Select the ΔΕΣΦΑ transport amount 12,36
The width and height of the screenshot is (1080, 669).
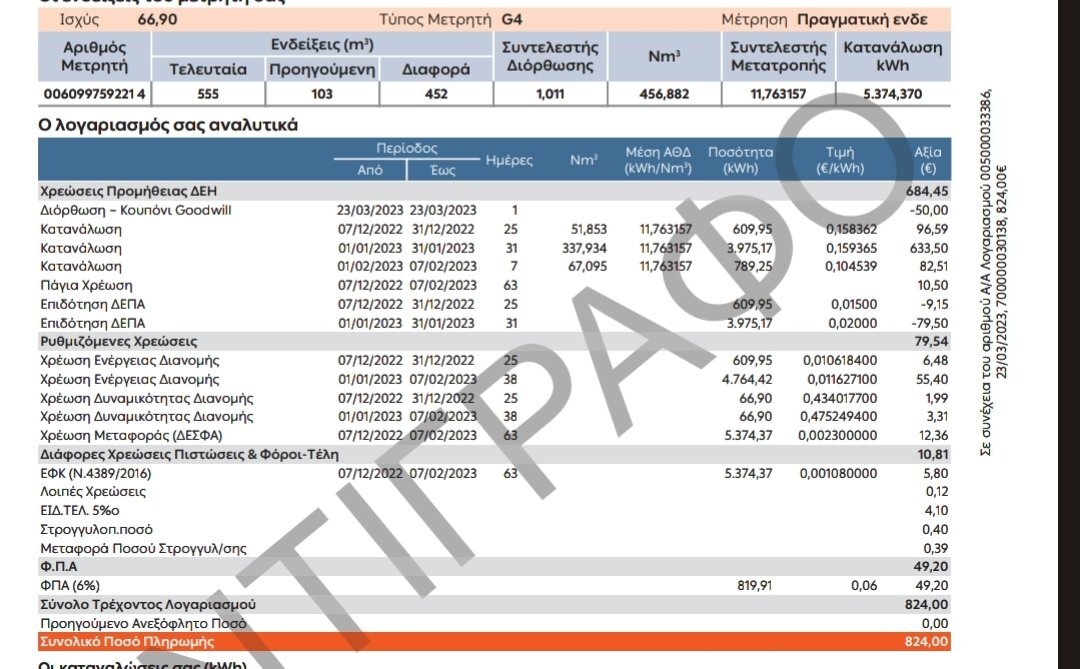(x=933, y=435)
